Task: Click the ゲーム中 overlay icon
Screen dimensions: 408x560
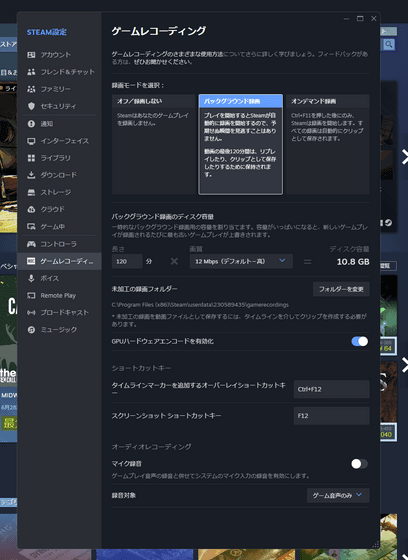Action: tap(31, 226)
